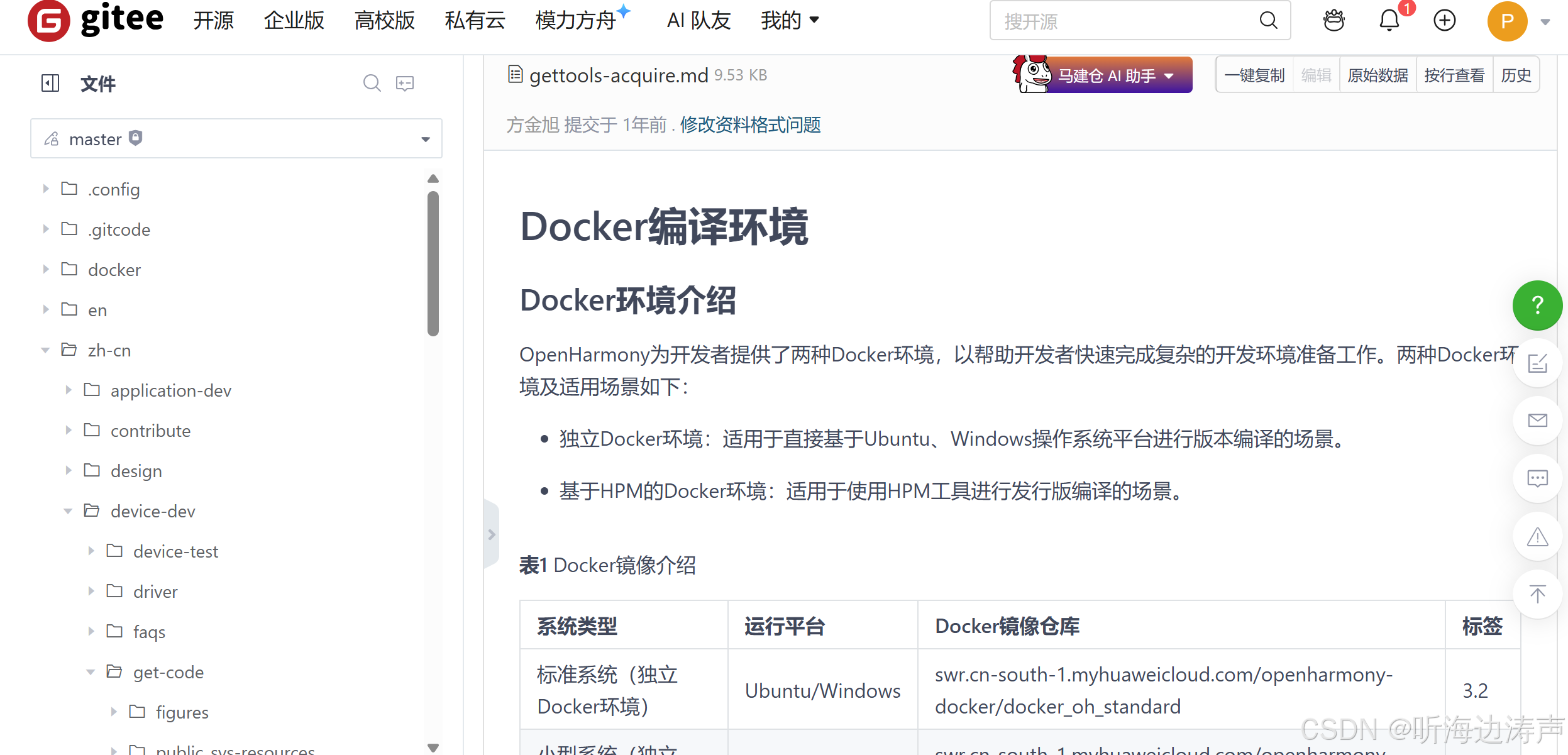The height and width of the screenshot is (755, 1568).
Task: Click the floating mail envelope icon
Action: tap(1537, 421)
